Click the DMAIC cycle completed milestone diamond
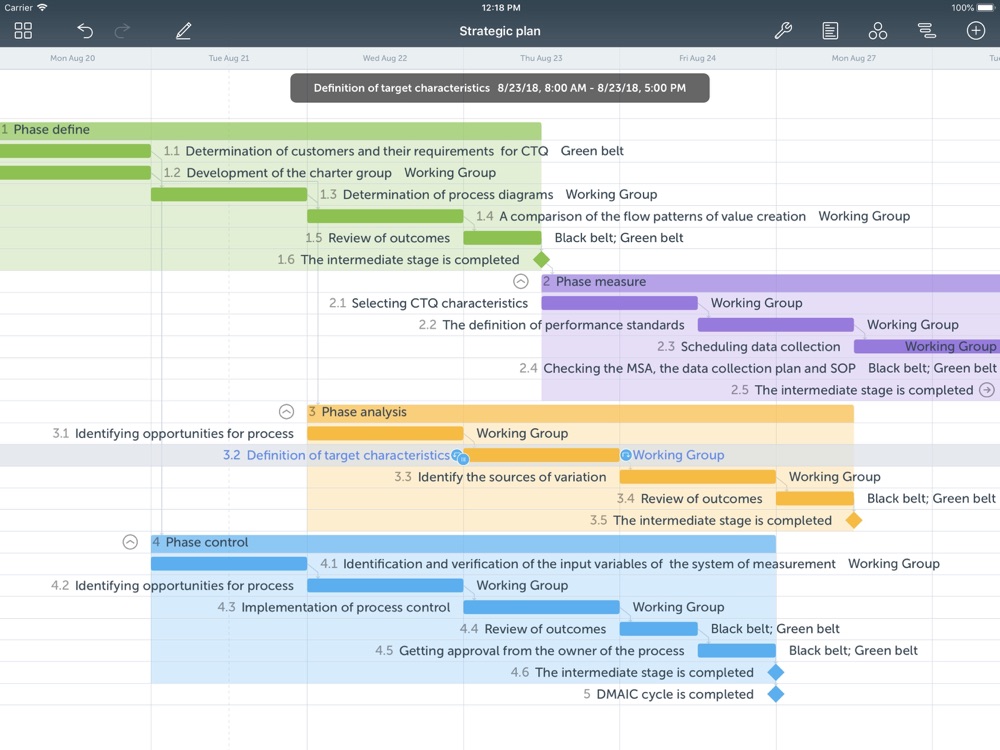The image size is (1000, 750). click(x=775, y=694)
